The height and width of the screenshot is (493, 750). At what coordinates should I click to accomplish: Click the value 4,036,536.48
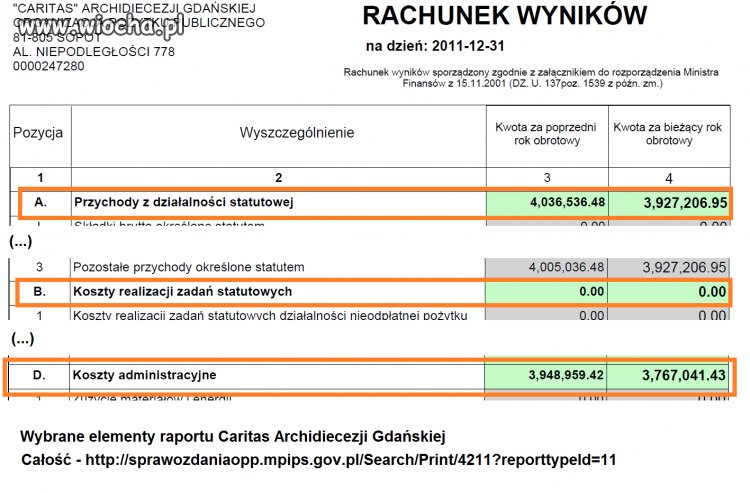[567, 202]
